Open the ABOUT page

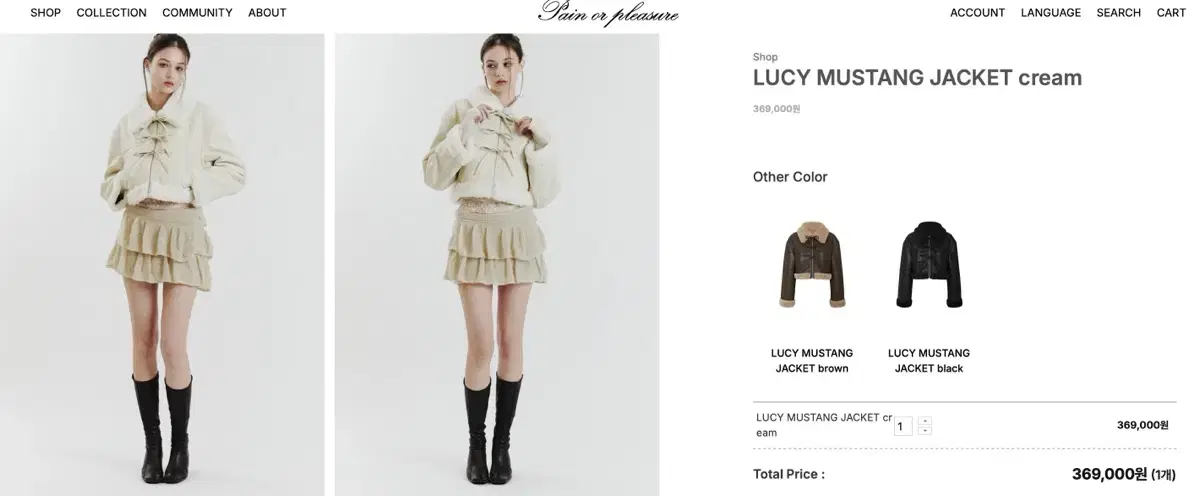tap(267, 13)
